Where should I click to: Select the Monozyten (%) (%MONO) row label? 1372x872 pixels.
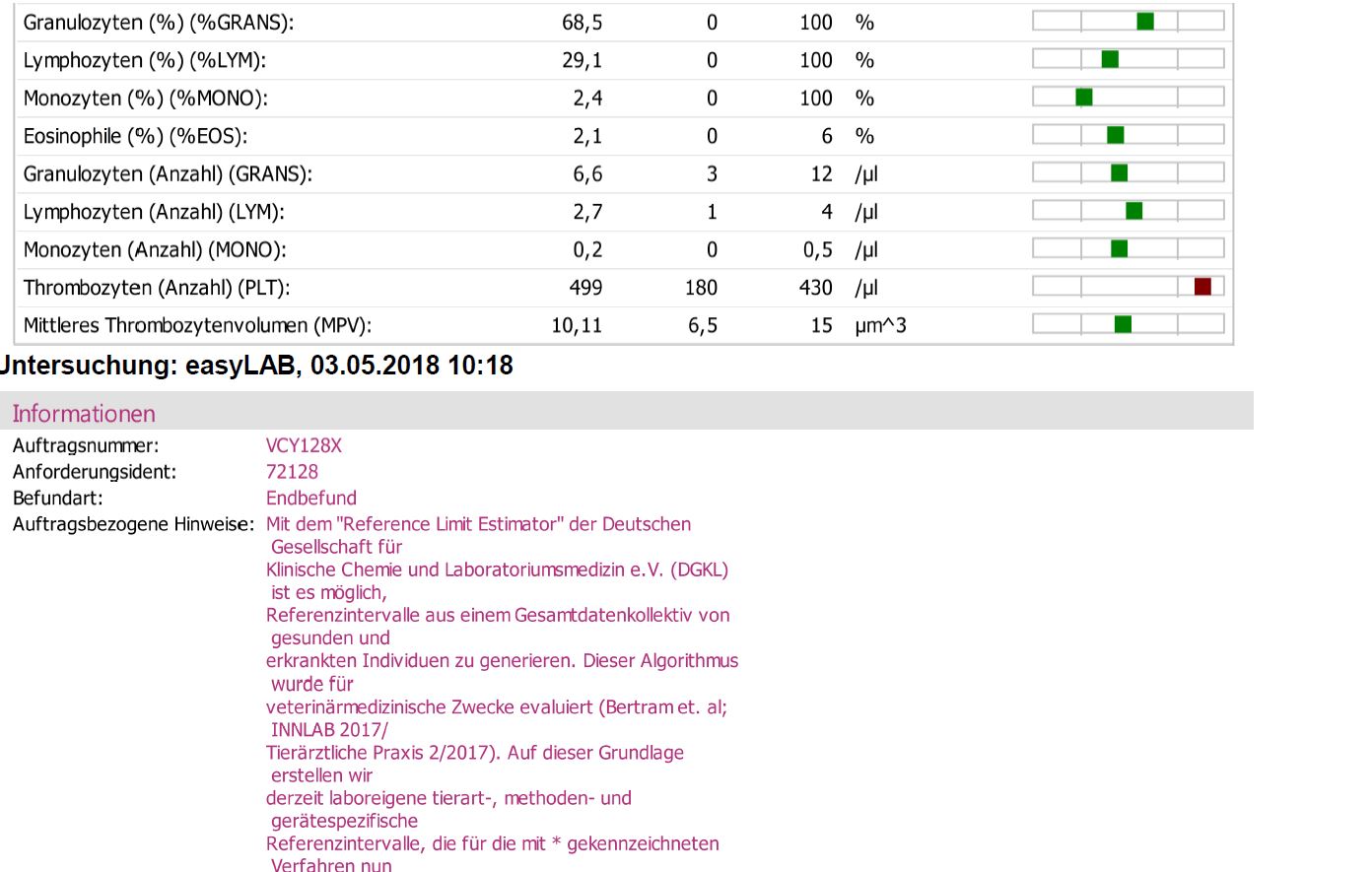146,99
